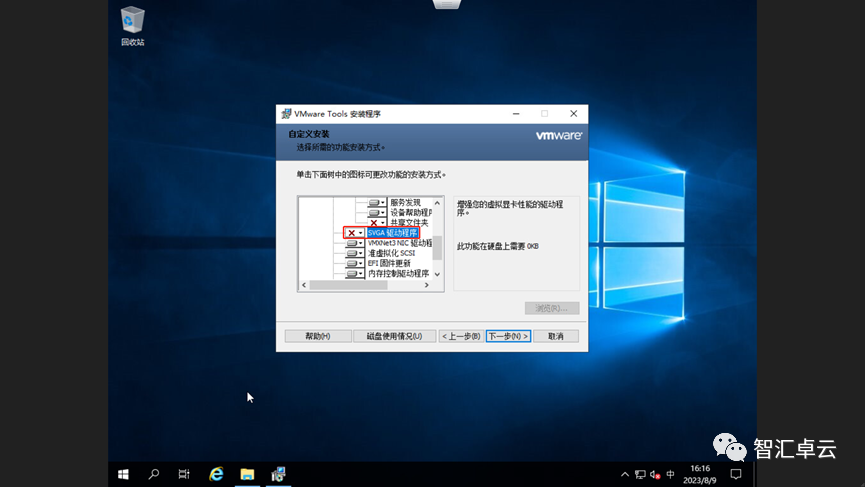Click the network tray icon
The height and width of the screenshot is (487, 865).
click(640, 474)
